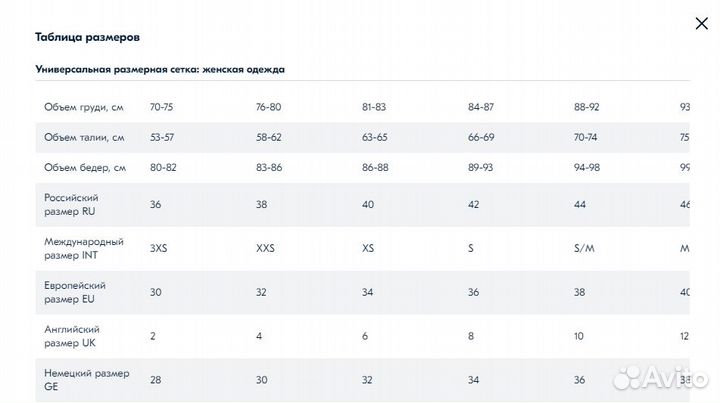720x403 pixels.
Task: Click the 'Универсальная размерная сетка: женская одежда' subtitle
Action: (x=160, y=70)
